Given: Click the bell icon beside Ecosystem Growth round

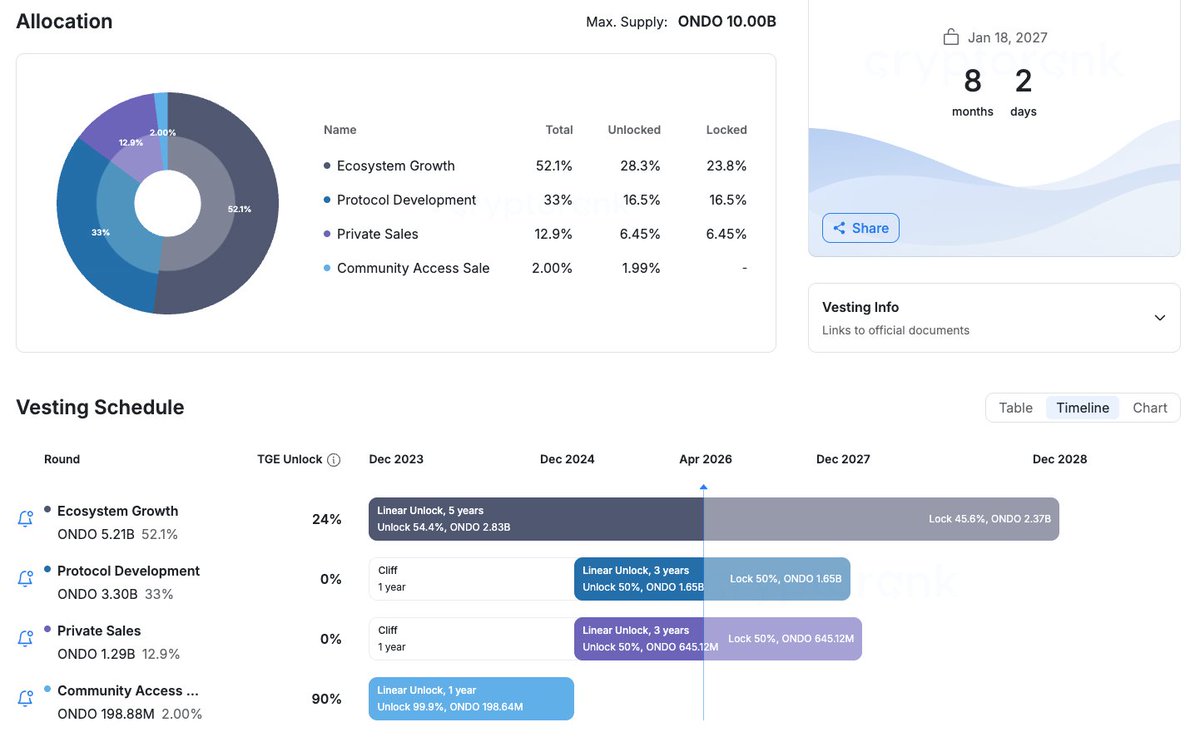Looking at the screenshot, I should point(26,519).
